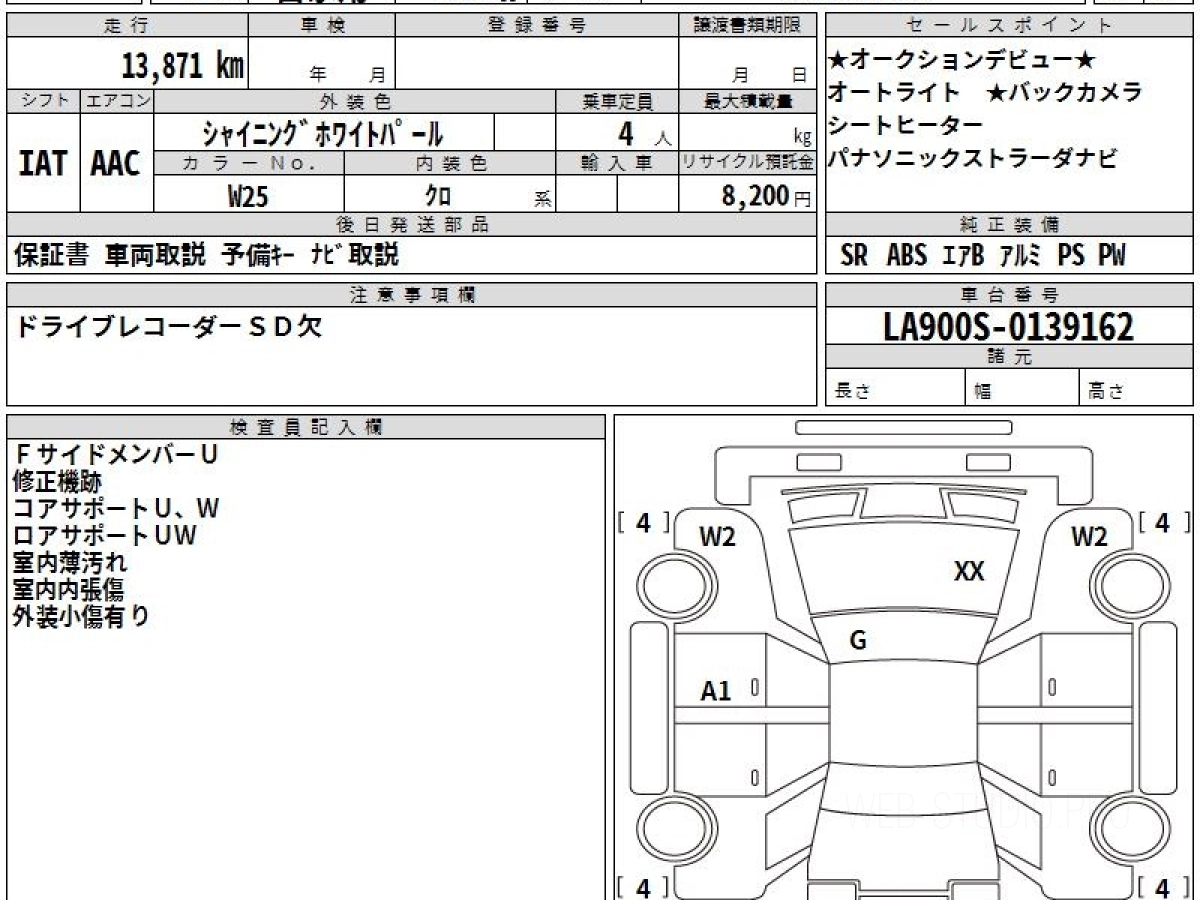This screenshot has height=900, width=1200.
Task: Select the seating capacity 4 人
Action: (644, 133)
